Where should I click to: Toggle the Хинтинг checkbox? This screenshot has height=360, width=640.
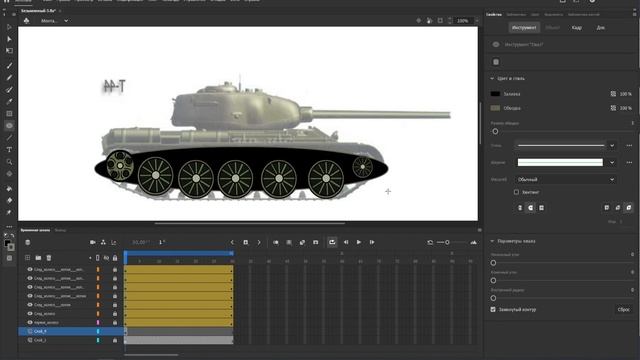coord(516,192)
